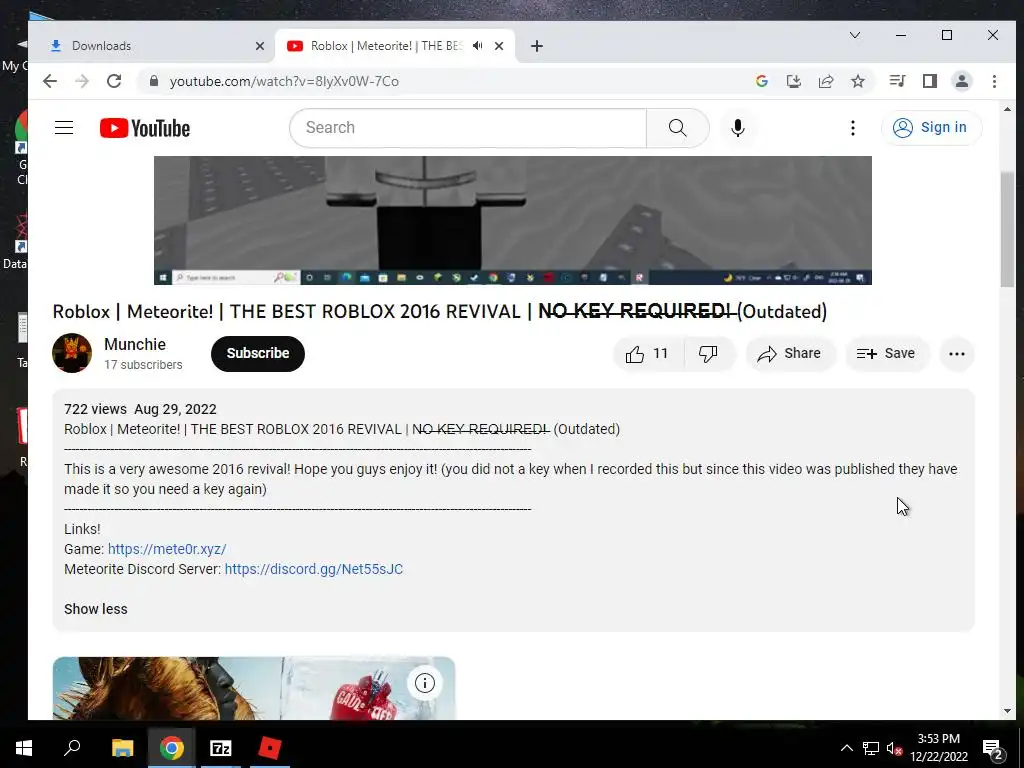Open Munchie channel avatar
This screenshot has width=1024, height=768.
coord(72,353)
